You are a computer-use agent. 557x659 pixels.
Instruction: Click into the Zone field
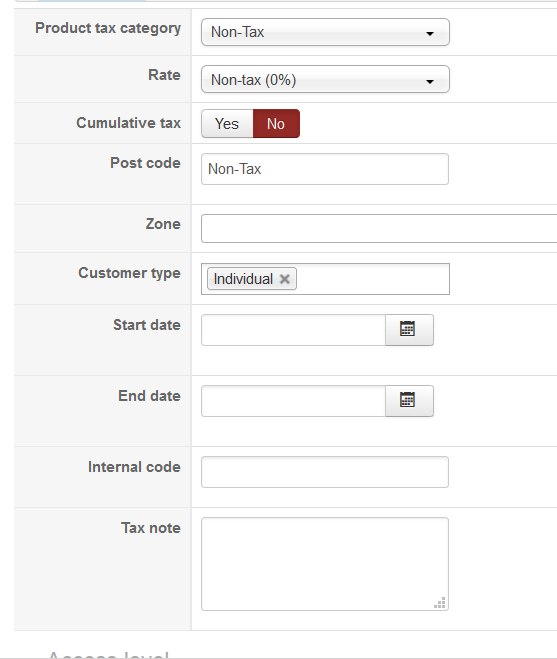pos(379,228)
